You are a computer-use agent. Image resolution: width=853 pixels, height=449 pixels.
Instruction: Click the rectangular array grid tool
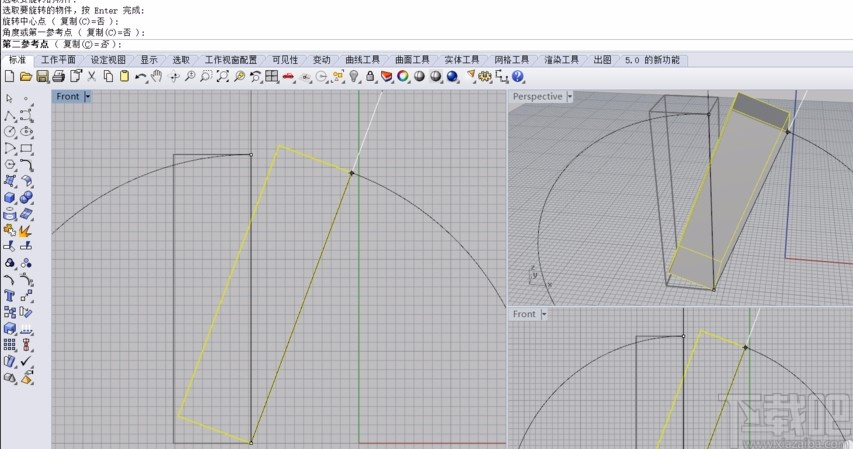(x=9, y=345)
